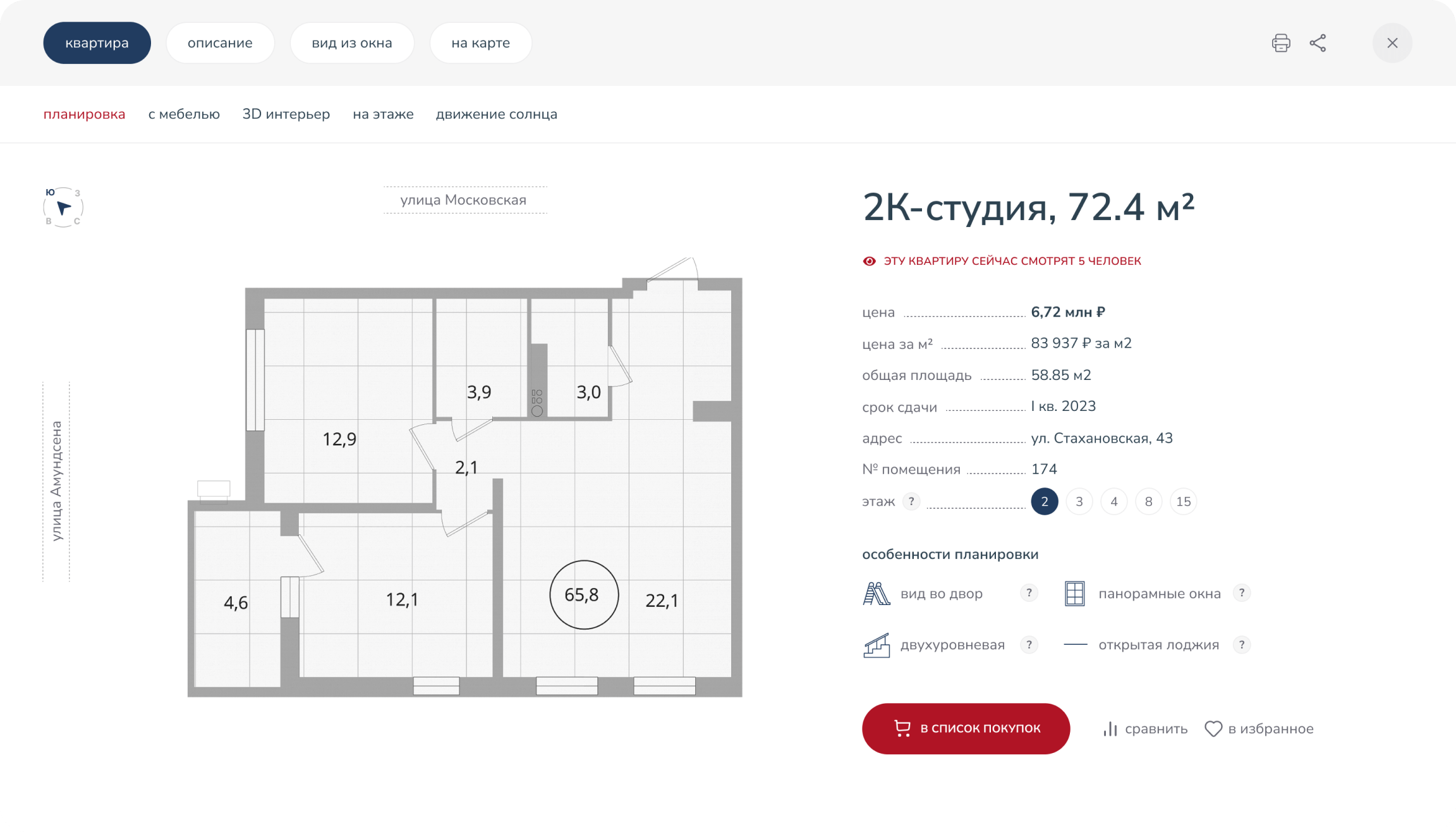Select floor 8
Screen dimensions: 1456x832
point(1148,501)
